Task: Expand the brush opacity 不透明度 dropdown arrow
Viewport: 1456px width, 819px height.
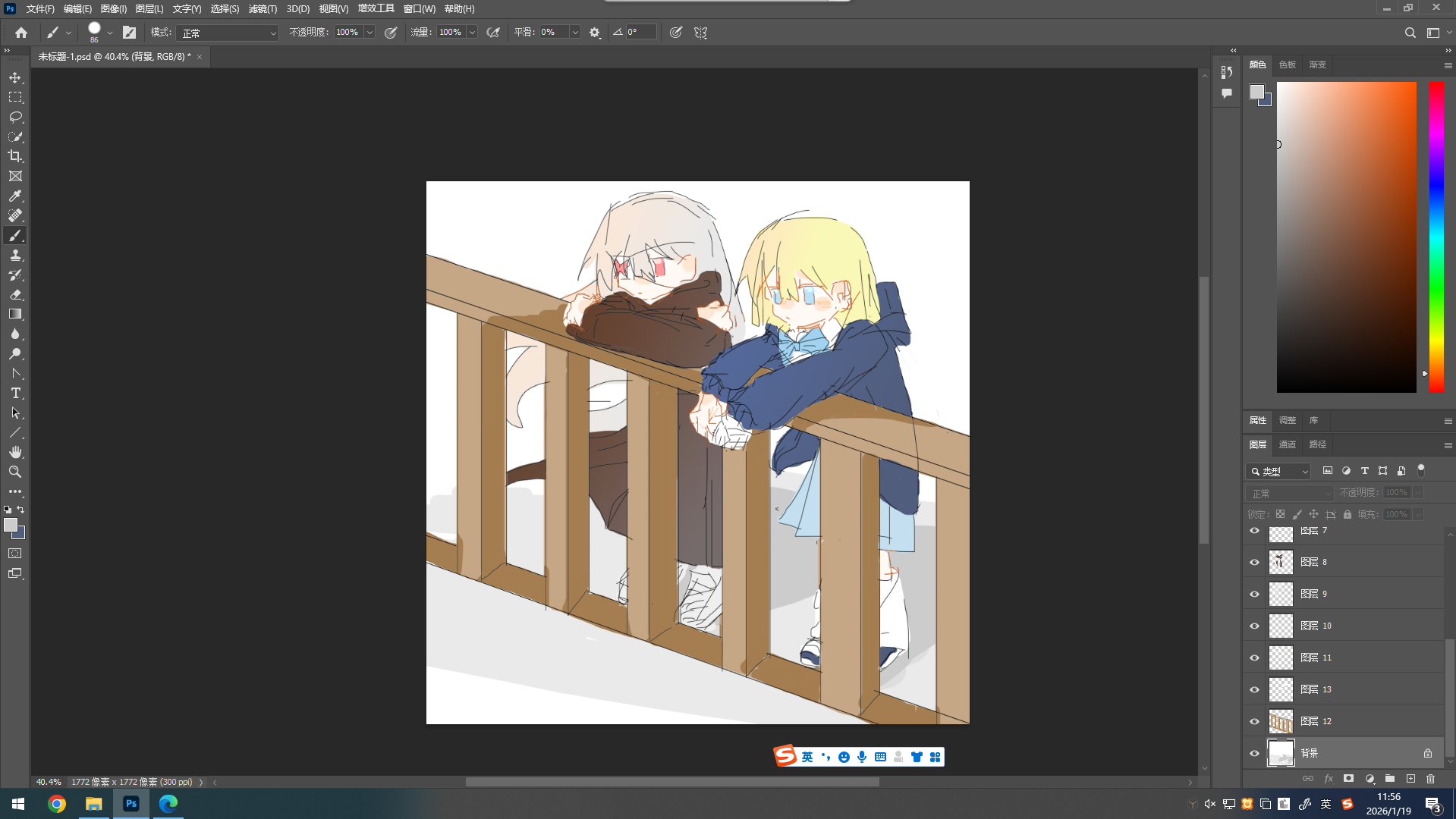Action: (370, 33)
